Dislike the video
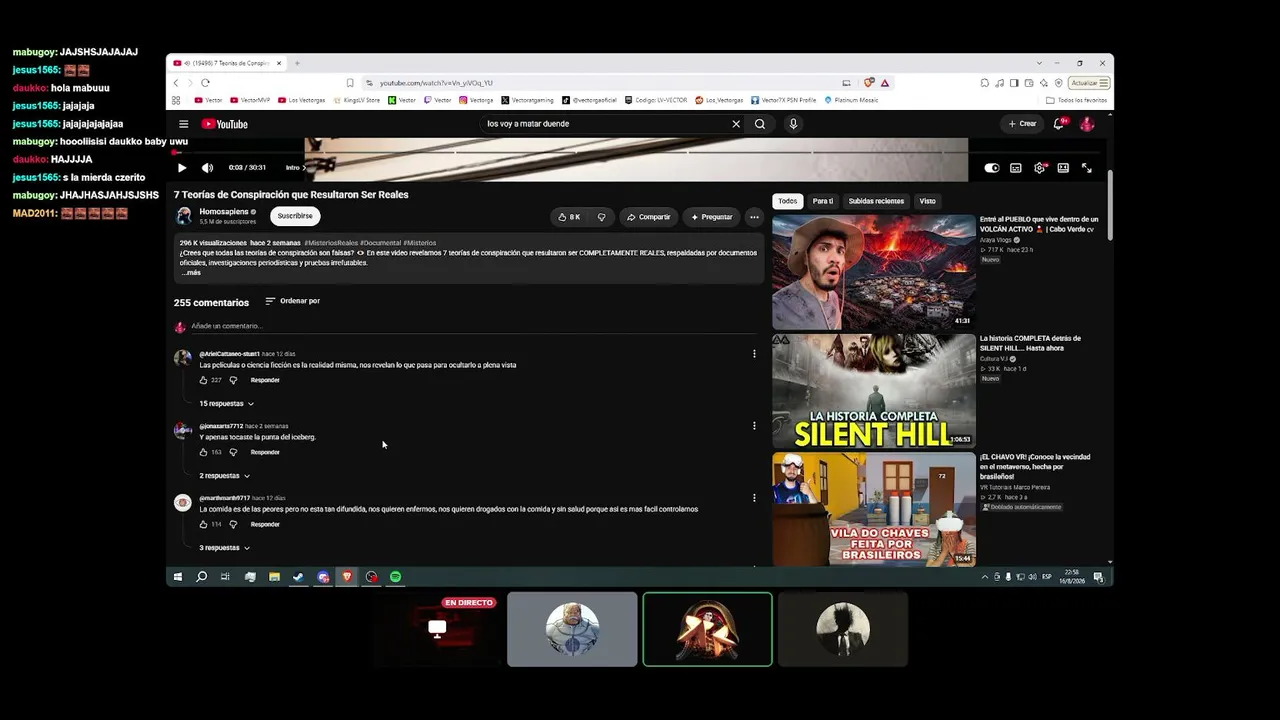 tap(601, 217)
